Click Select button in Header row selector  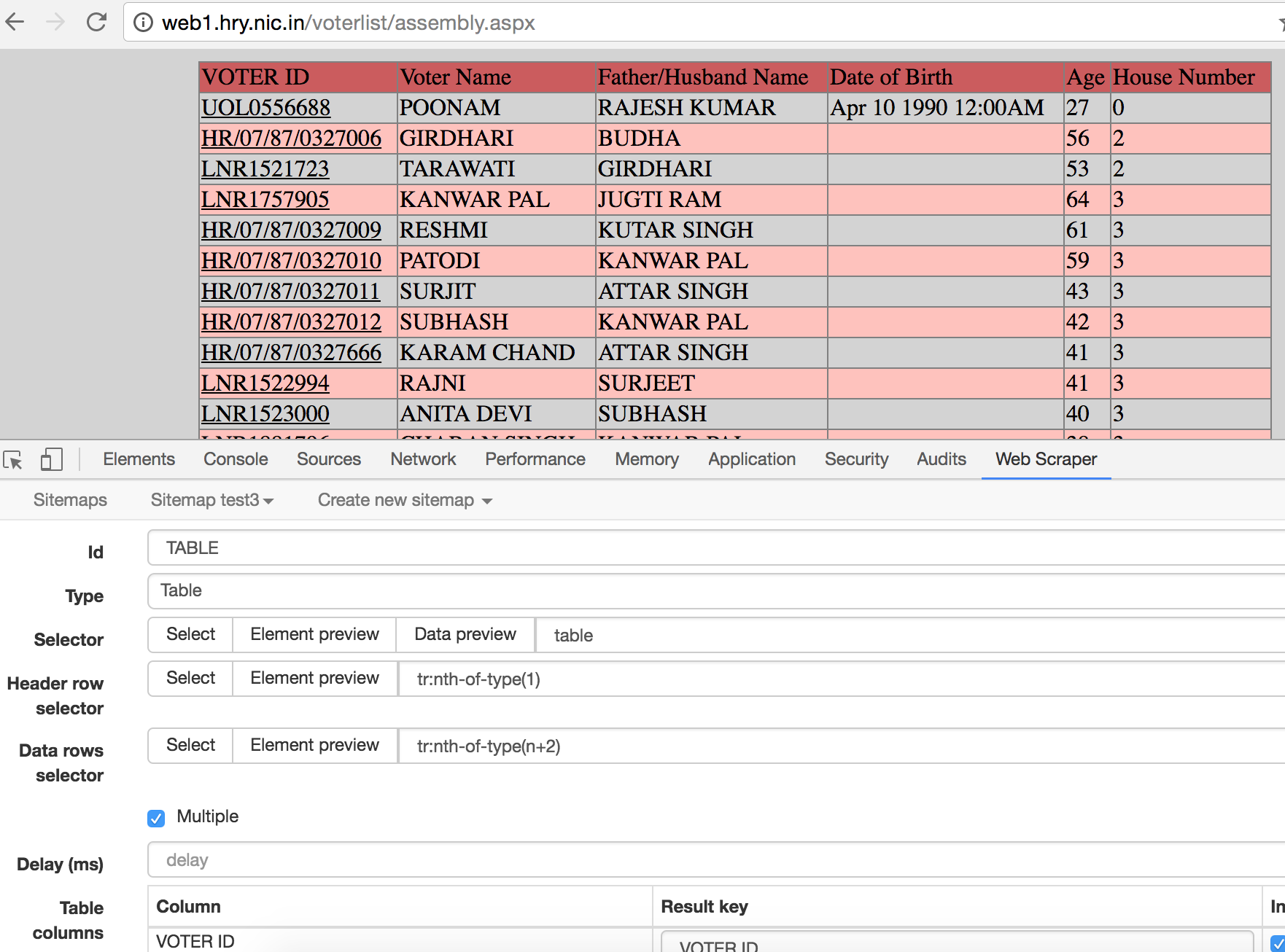coord(190,679)
